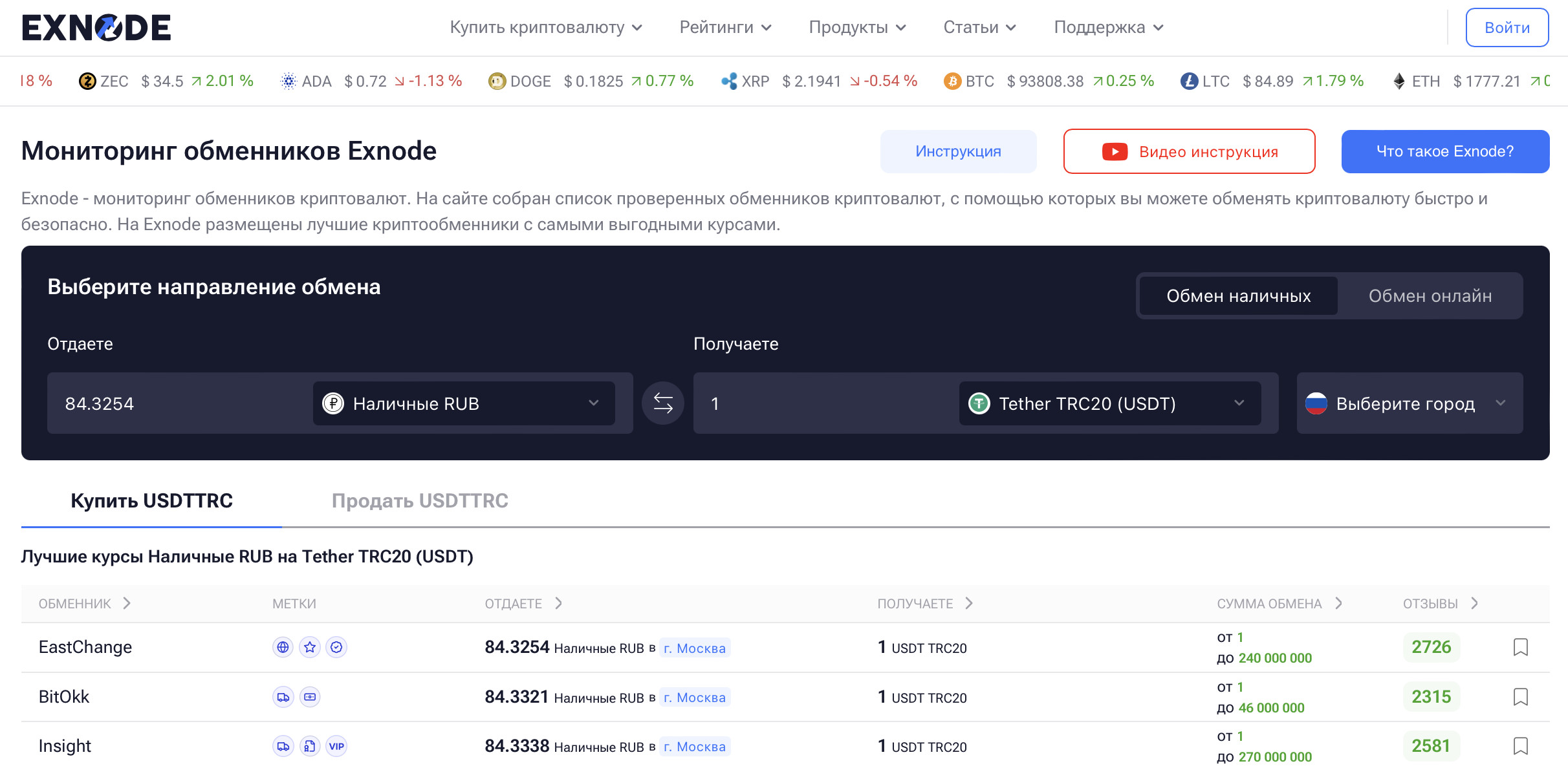Open the Рейтинги menu

point(724,27)
